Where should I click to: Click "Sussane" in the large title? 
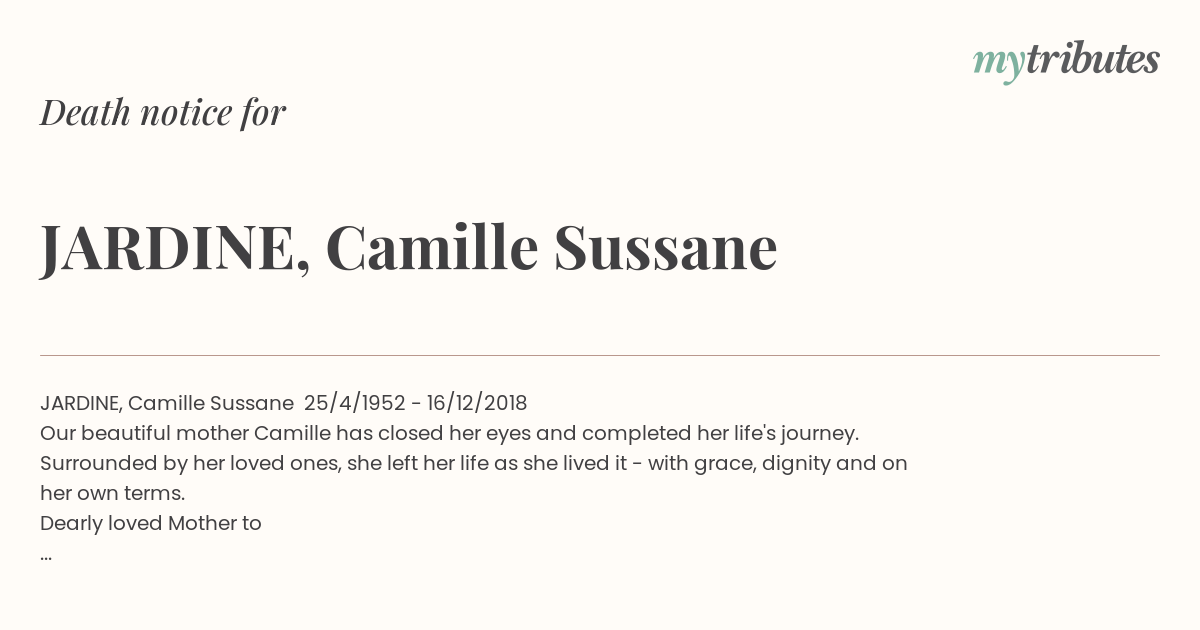(x=665, y=248)
